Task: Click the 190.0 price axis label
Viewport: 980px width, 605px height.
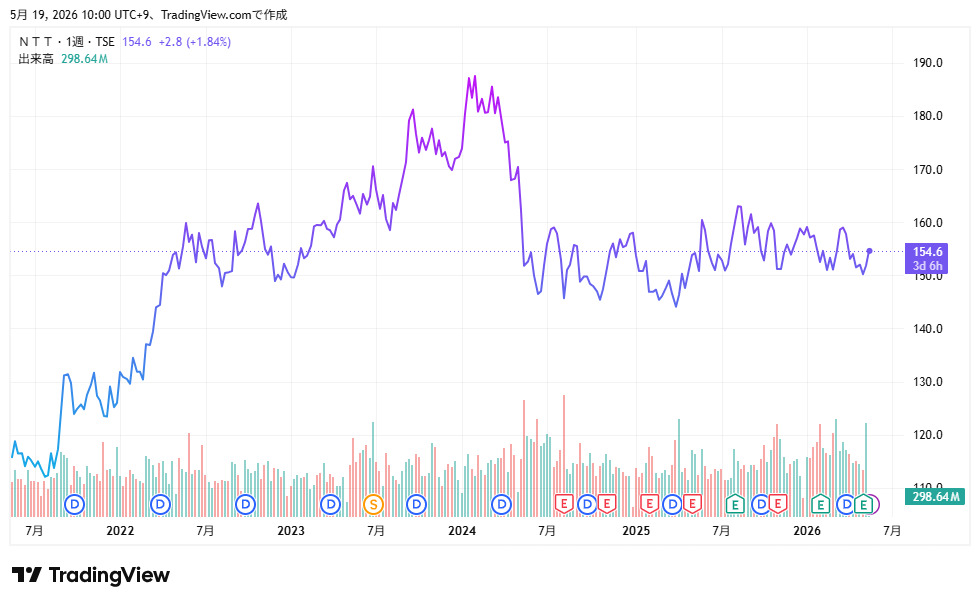Action: (x=928, y=62)
